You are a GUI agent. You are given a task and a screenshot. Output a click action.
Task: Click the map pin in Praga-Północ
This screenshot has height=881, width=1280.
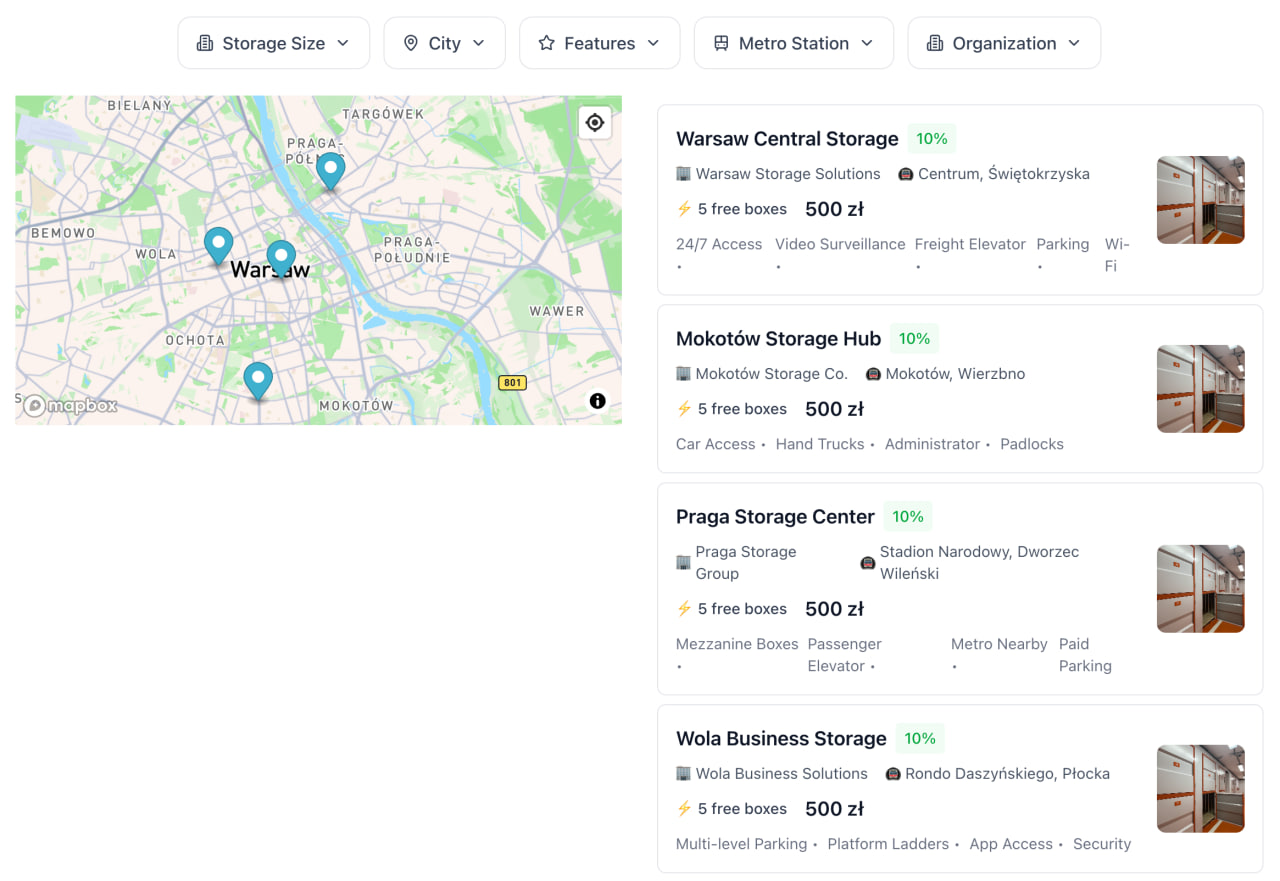coord(330,170)
